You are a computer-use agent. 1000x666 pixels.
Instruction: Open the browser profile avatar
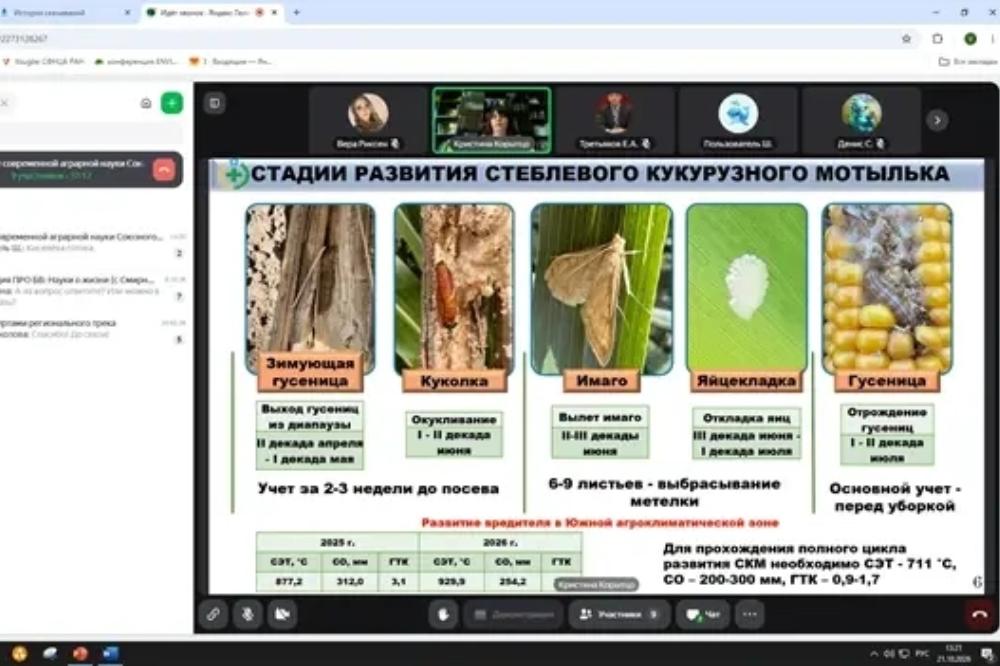pyautogui.click(x=970, y=39)
